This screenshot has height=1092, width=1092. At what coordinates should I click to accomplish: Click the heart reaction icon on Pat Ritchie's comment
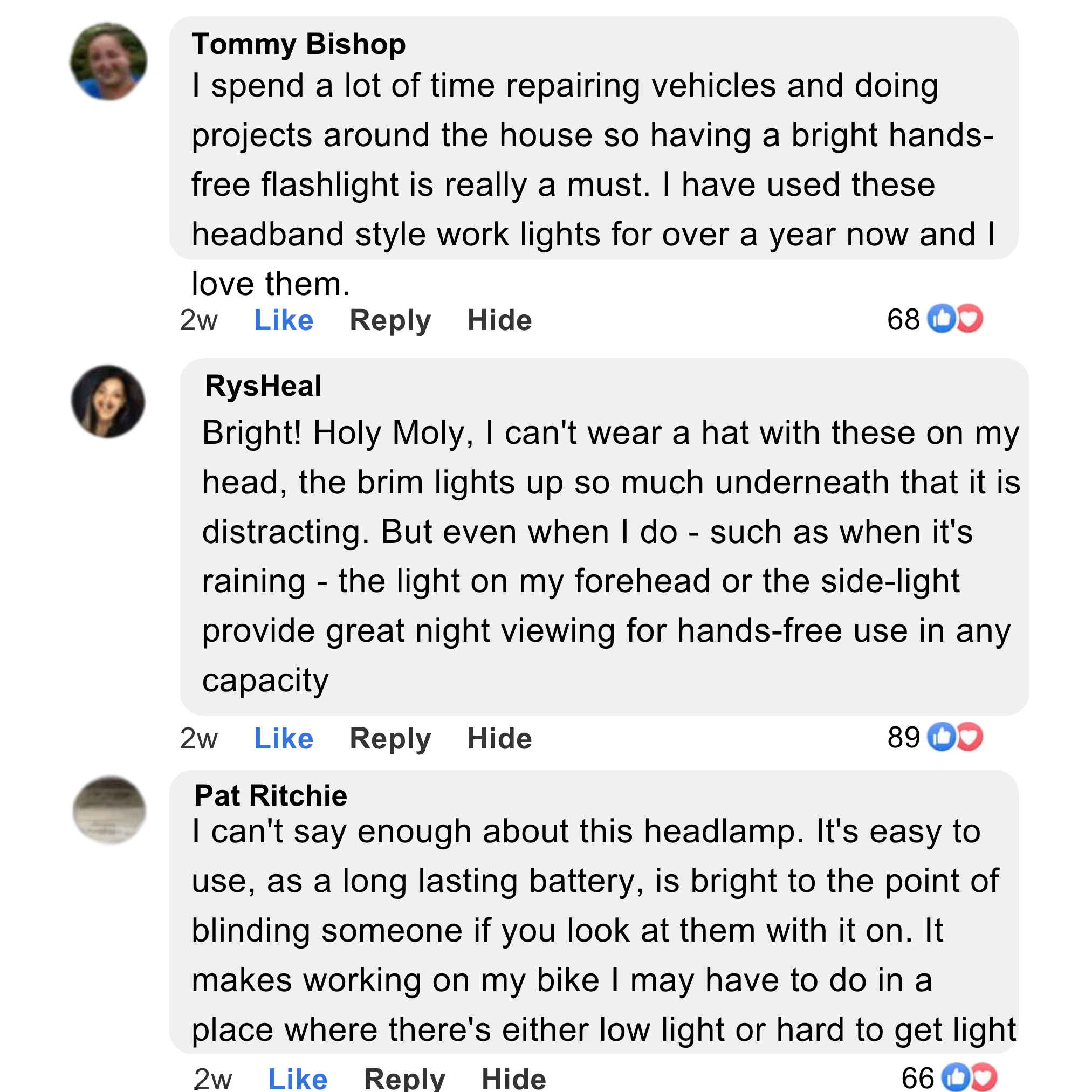(x=984, y=1077)
